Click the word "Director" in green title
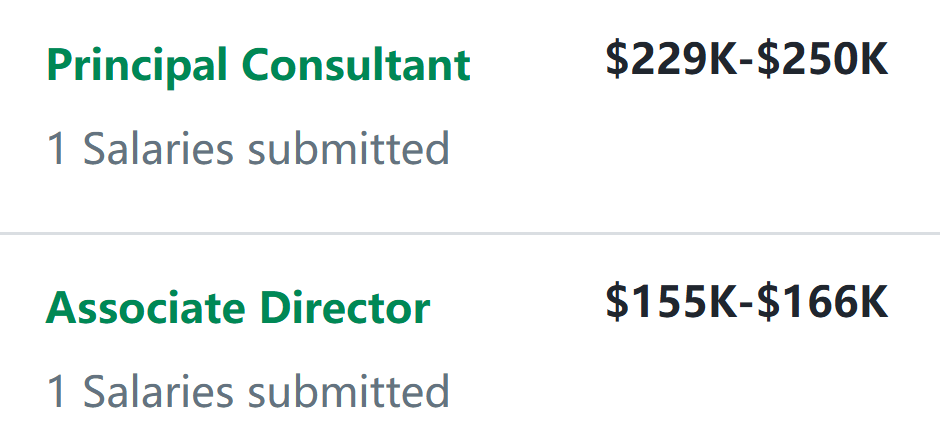 pyautogui.click(x=346, y=307)
